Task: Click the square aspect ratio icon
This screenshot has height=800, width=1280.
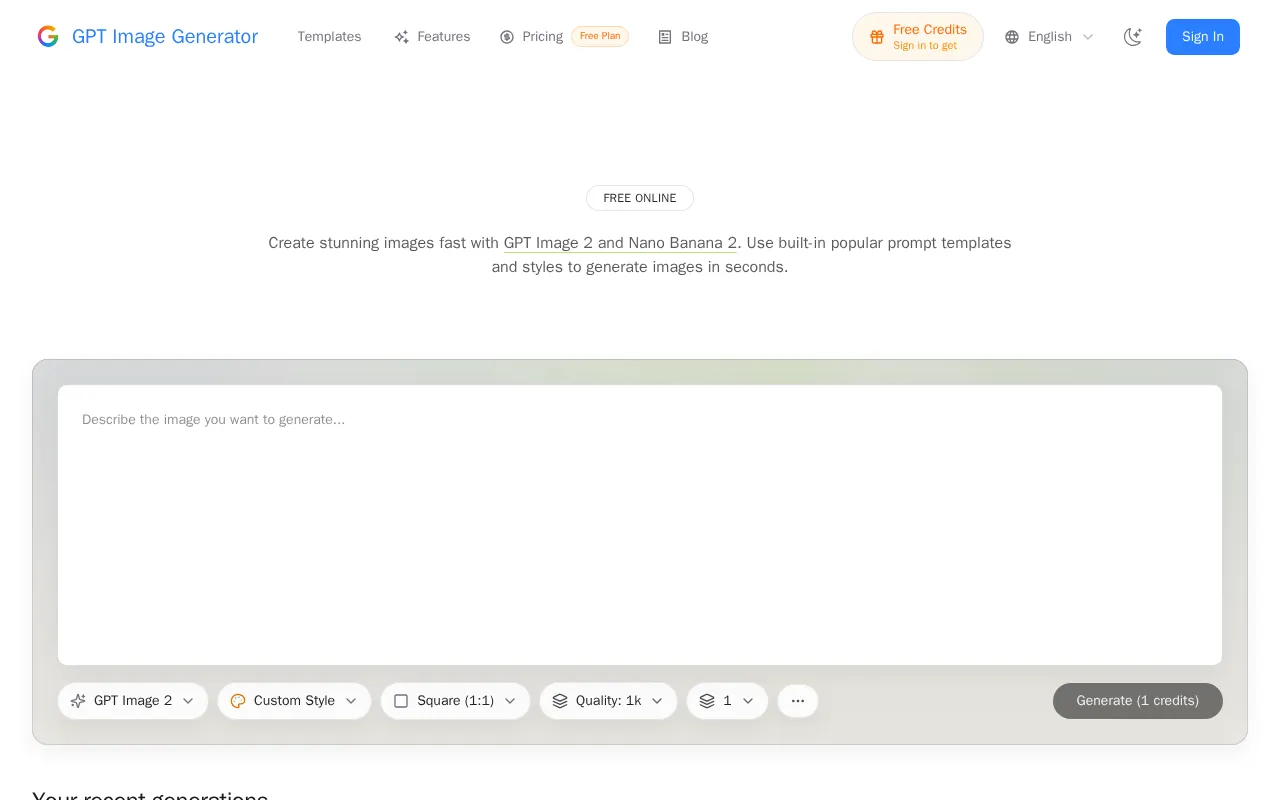Action: tap(401, 701)
